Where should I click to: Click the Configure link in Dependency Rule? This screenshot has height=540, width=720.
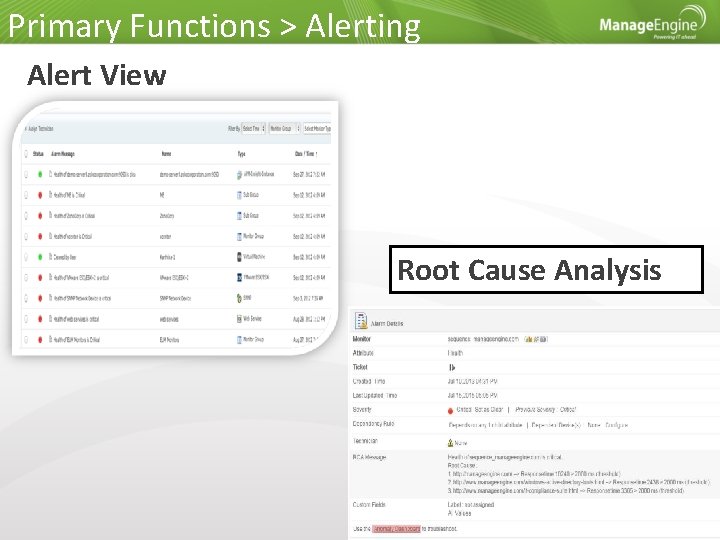point(616,425)
